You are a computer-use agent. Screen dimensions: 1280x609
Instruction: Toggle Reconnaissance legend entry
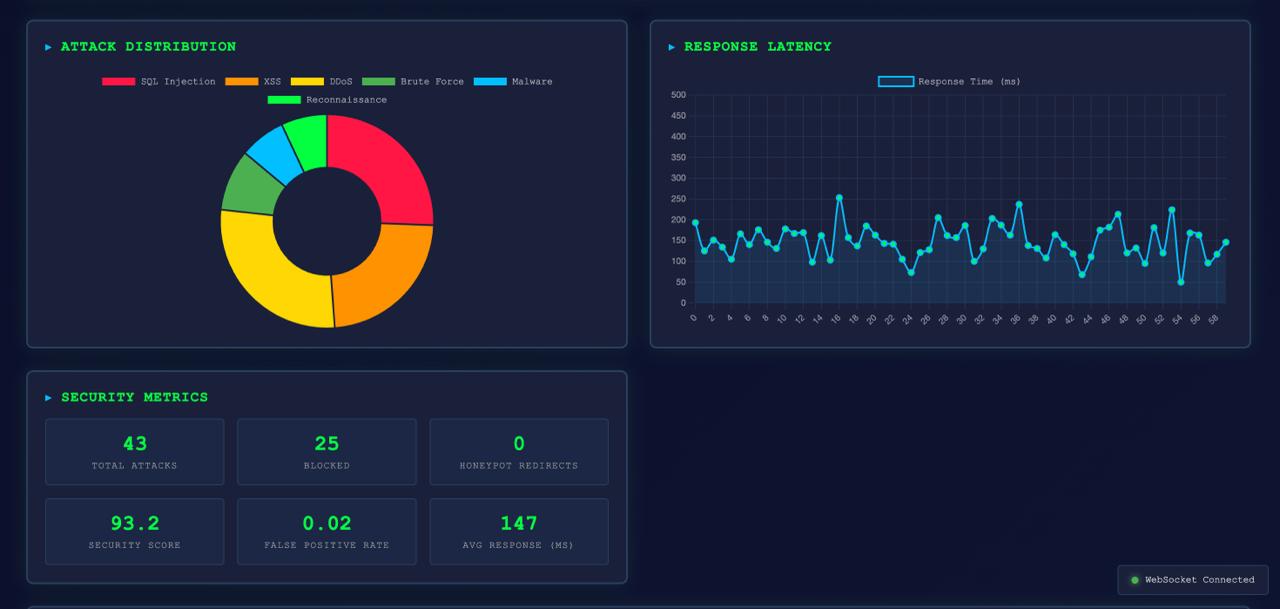click(x=327, y=100)
